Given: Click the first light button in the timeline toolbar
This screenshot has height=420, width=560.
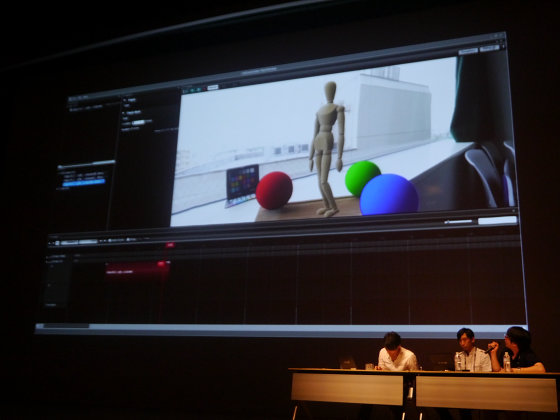Looking at the screenshot, I should [x=69, y=242].
